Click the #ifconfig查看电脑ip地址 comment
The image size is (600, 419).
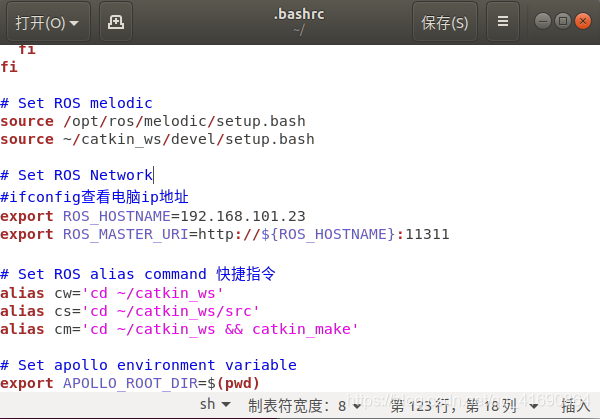[x=94, y=197]
